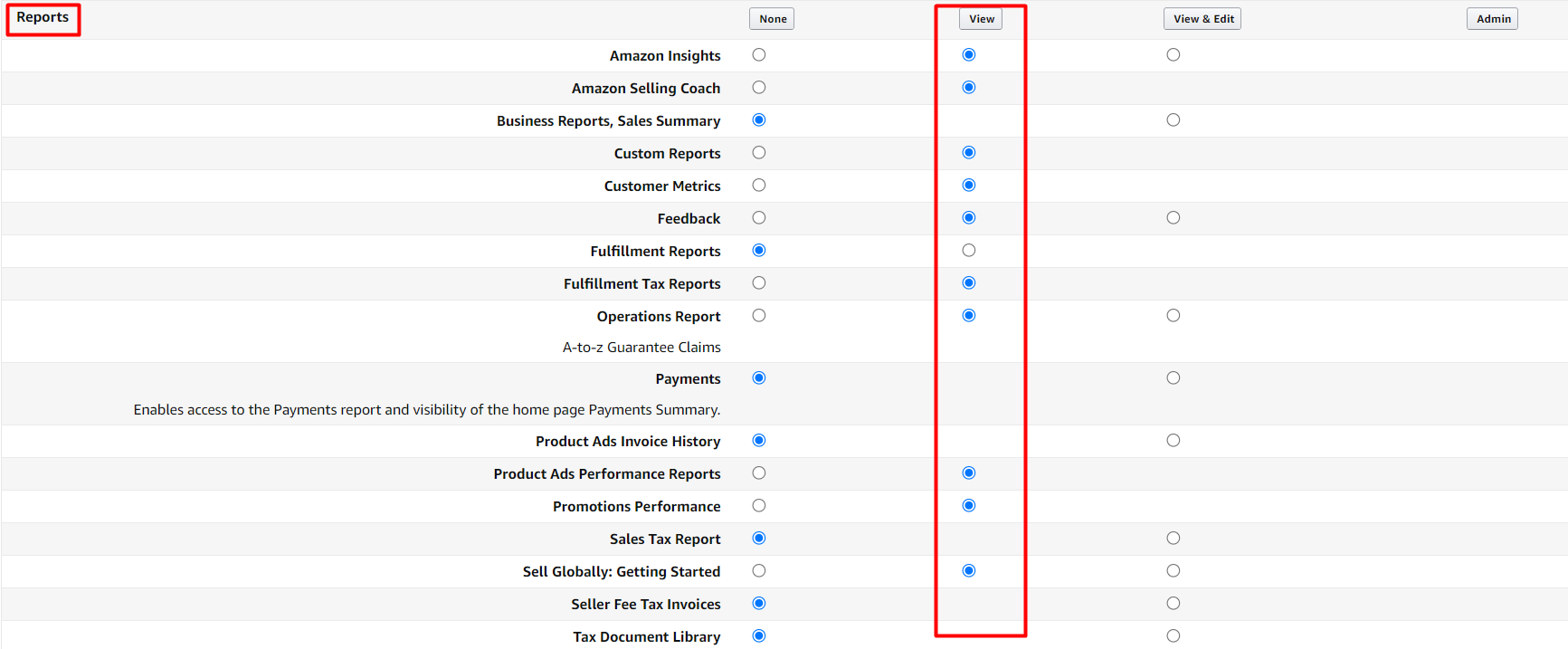This screenshot has height=649, width=1568.
Task: Select None for Business Reports, Sales Summary
Action: click(x=759, y=120)
